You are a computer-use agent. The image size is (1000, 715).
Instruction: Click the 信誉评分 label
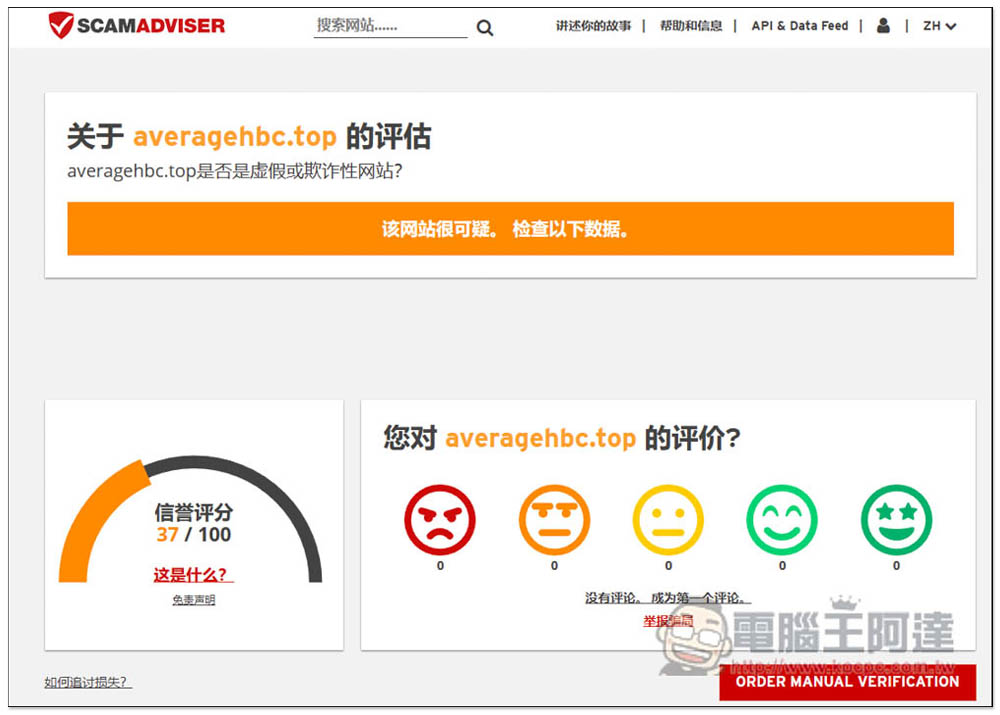pos(194,512)
